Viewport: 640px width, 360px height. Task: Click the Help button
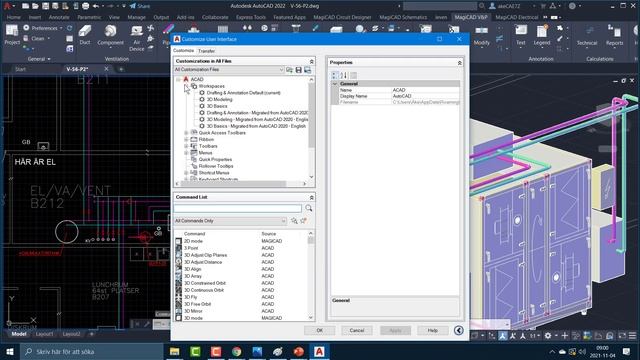(433, 330)
